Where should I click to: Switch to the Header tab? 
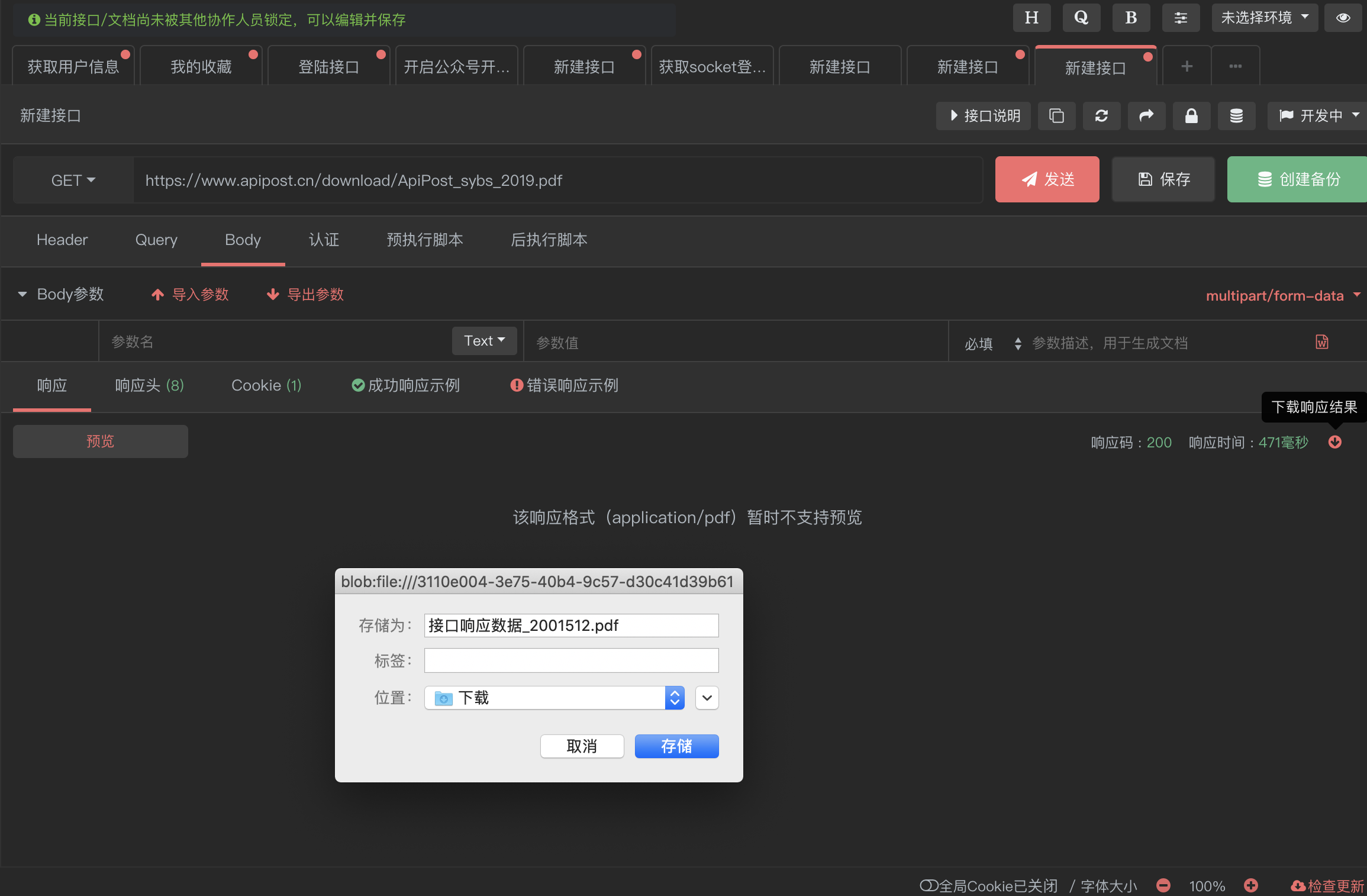click(62, 240)
